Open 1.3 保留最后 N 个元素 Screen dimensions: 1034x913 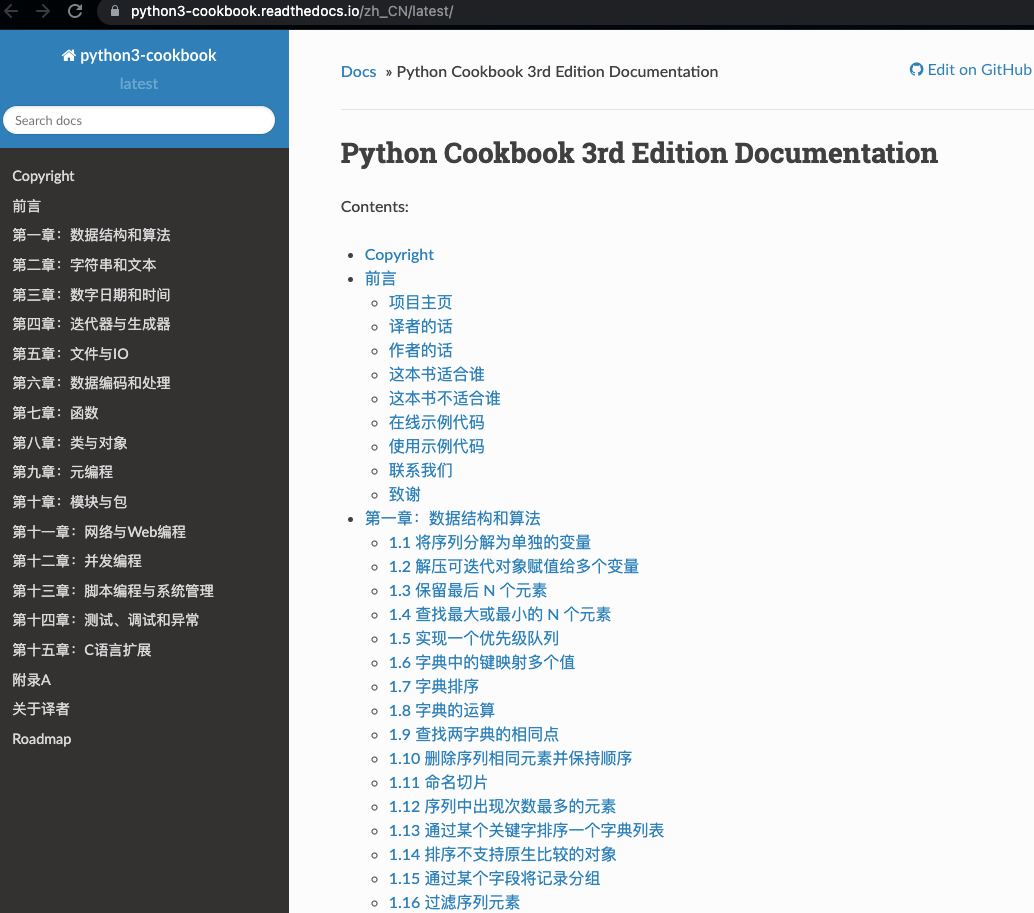point(468,591)
